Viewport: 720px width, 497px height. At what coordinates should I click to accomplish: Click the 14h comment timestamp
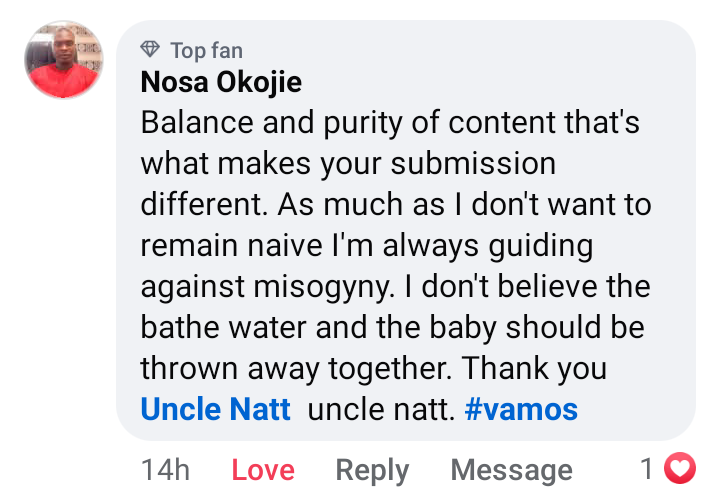point(165,469)
